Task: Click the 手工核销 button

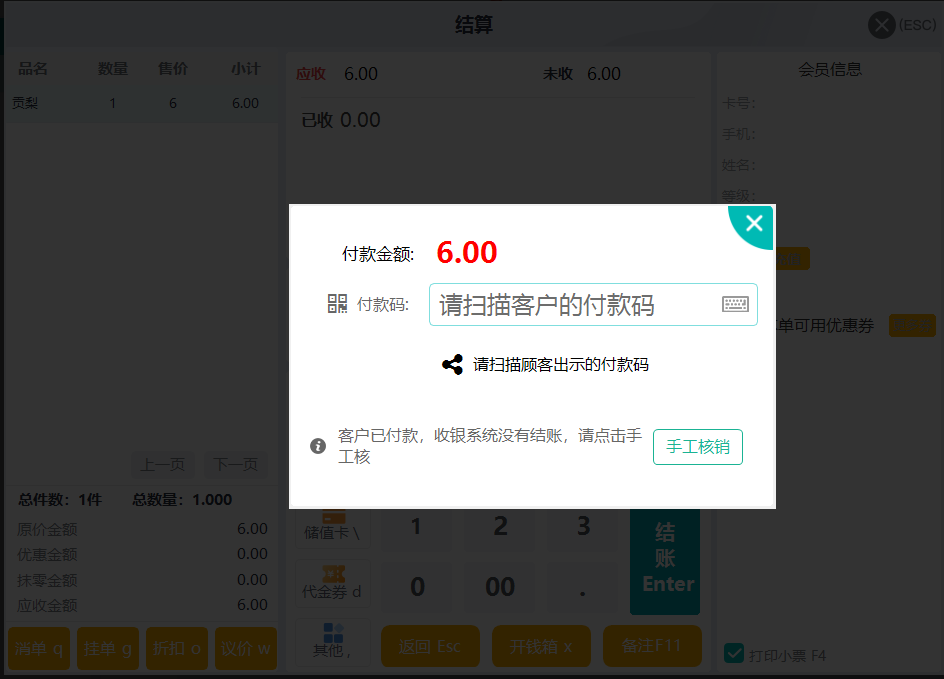Action: click(x=698, y=447)
